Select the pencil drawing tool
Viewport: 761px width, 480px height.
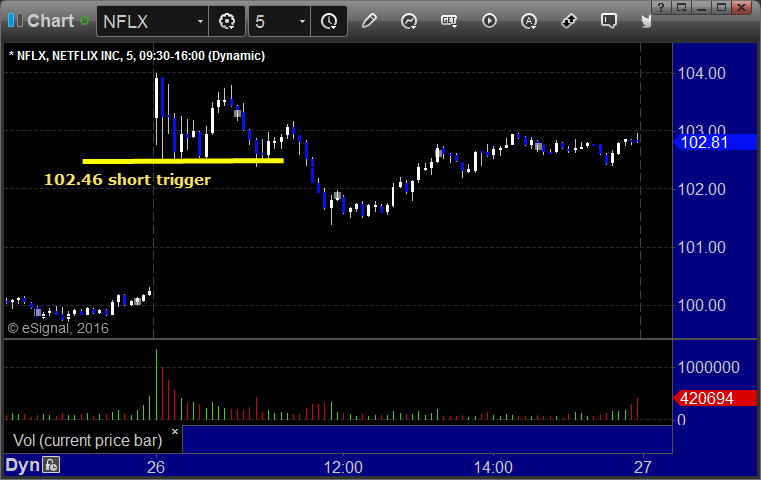(x=369, y=21)
